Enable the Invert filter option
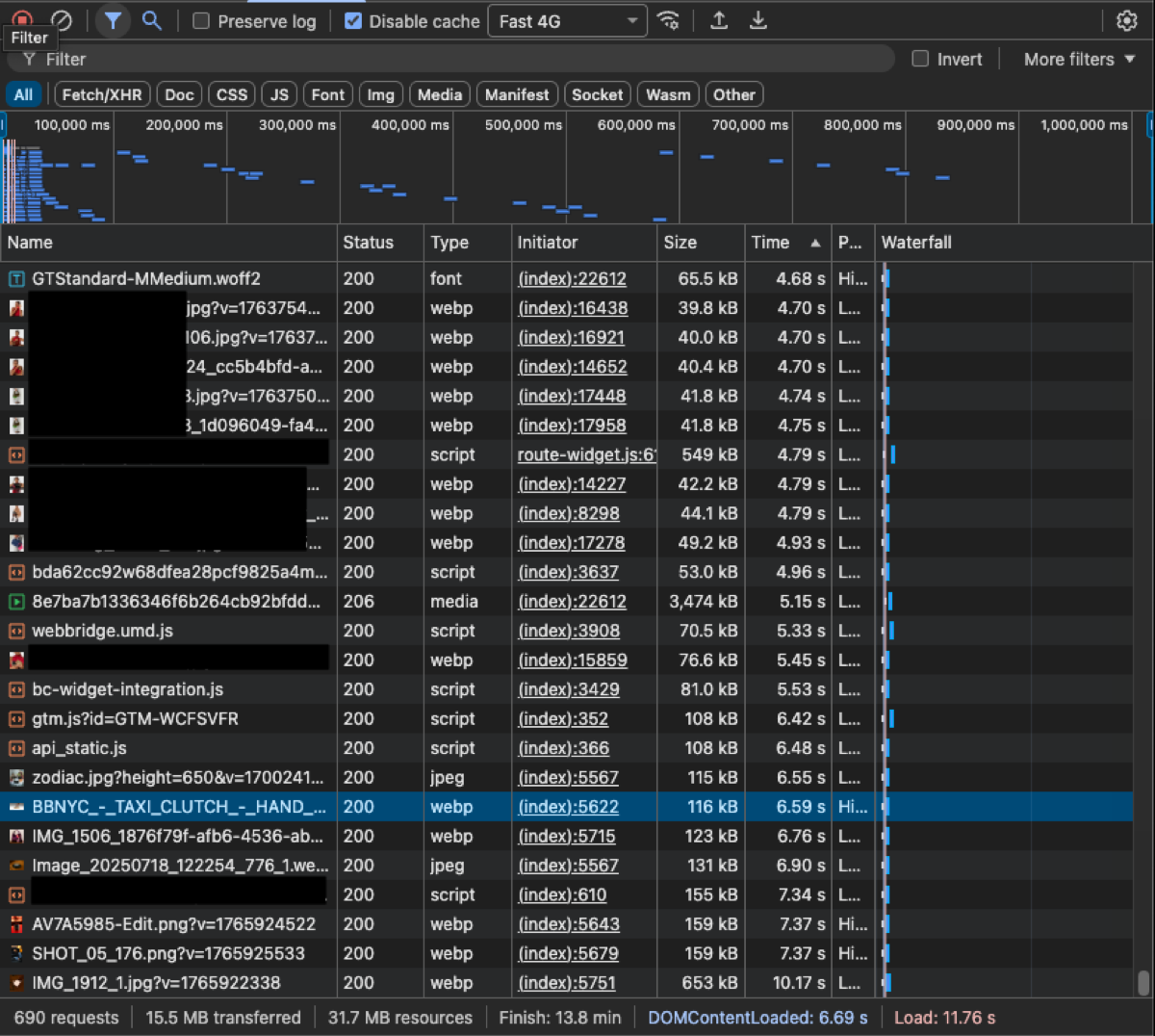The height and width of the screenshot is (1036, 1155). pyautogui.click(x=920, y=59)
